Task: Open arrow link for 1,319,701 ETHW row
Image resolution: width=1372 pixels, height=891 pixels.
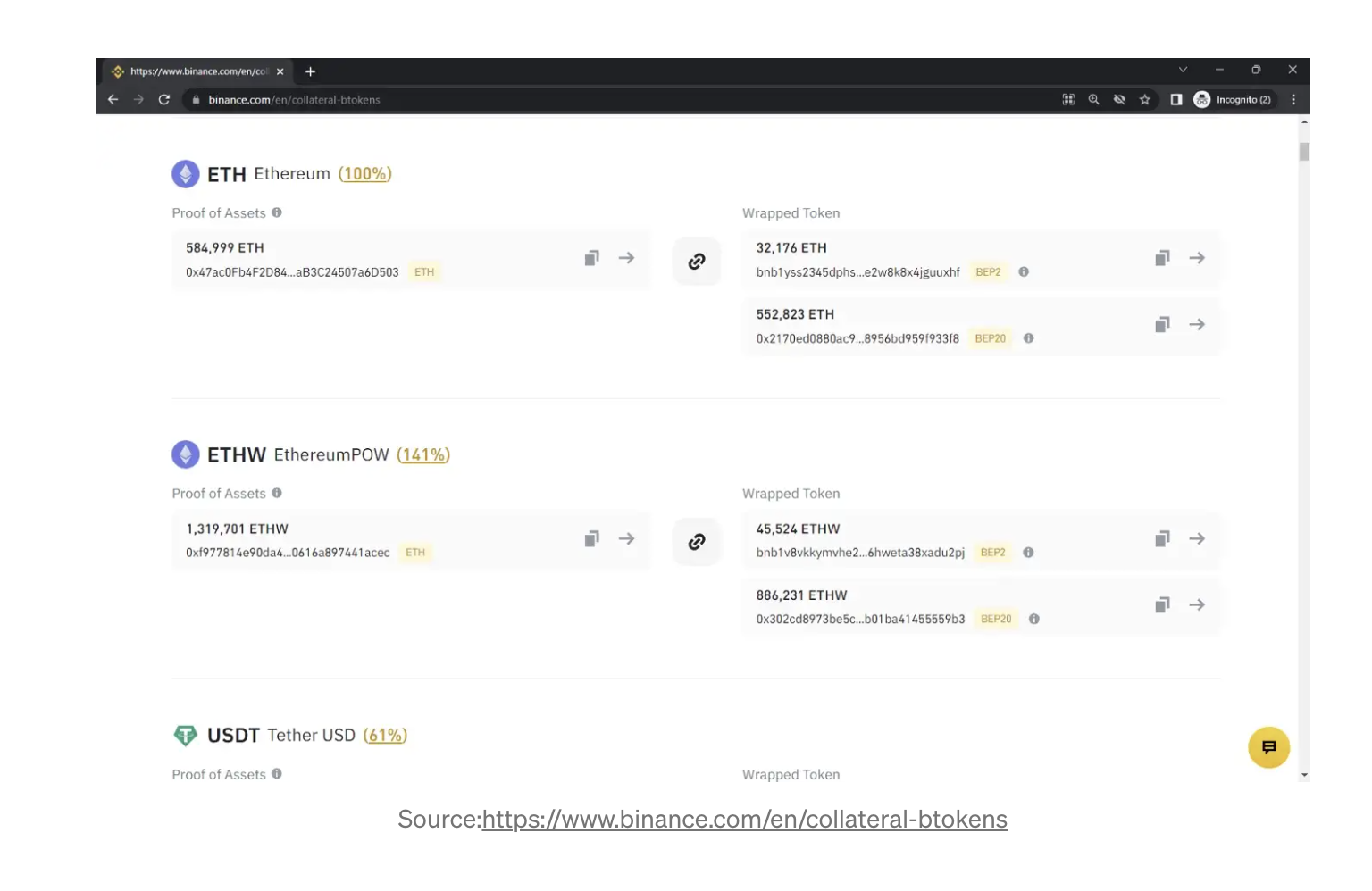Action: tap(626, 538)
